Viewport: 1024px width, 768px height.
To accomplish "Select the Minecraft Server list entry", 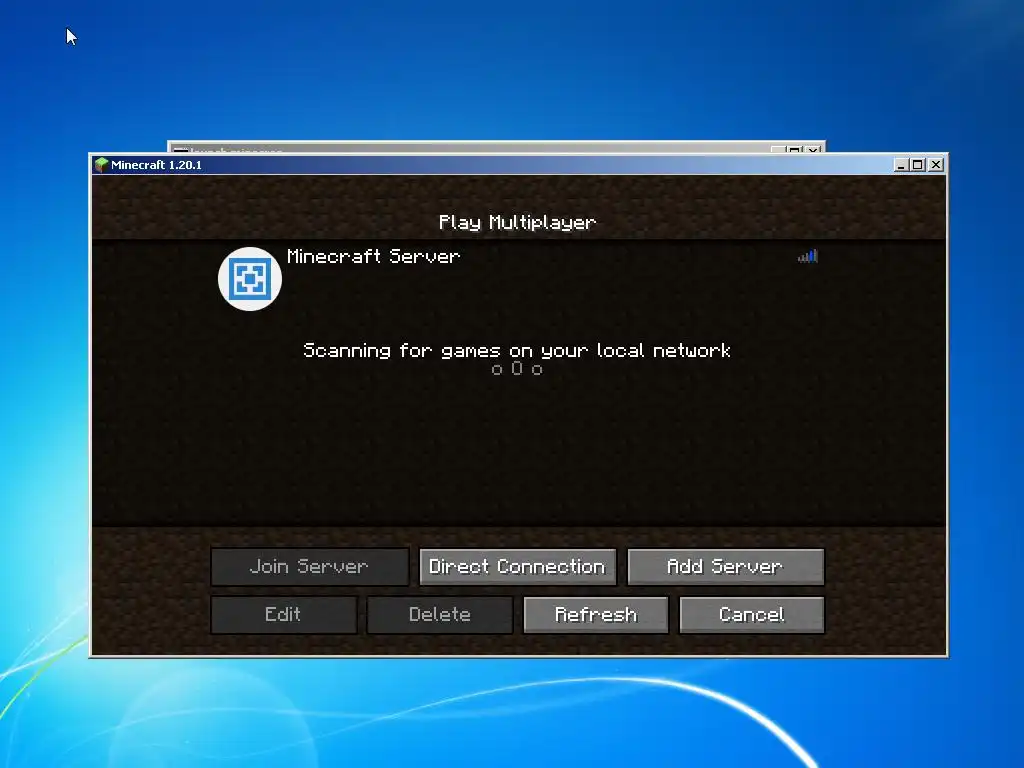I will pyautogui.click(x=517, y=279).
